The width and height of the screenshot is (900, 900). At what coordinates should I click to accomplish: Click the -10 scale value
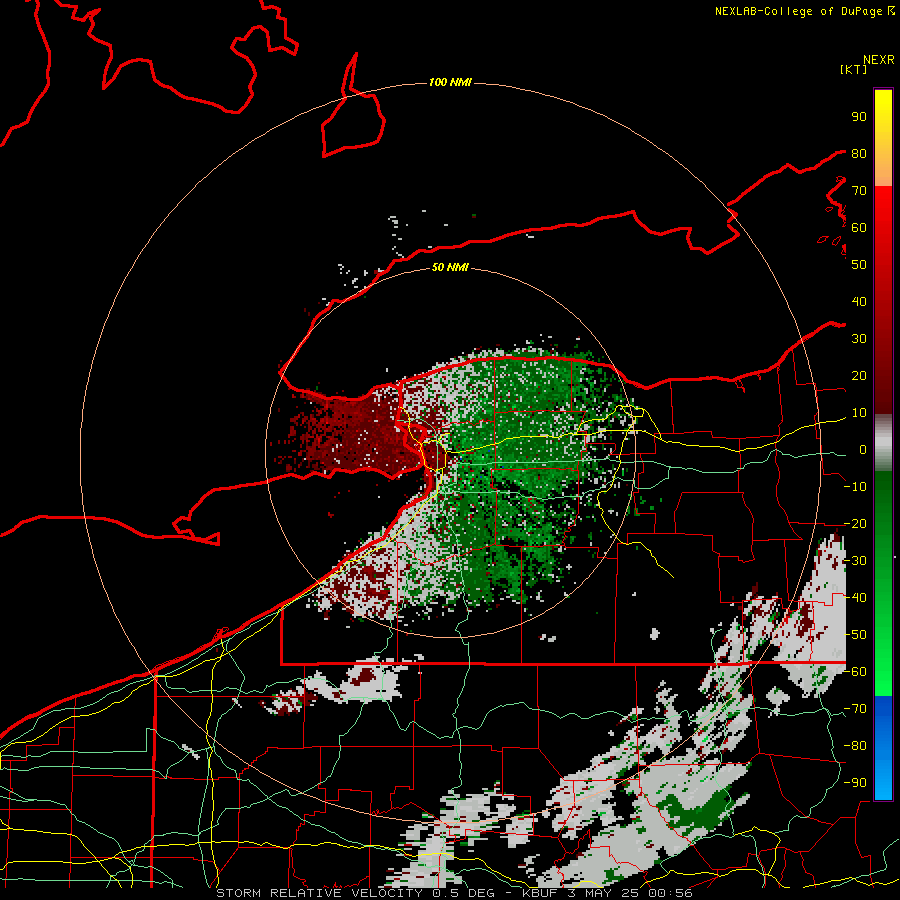(855, 487)
